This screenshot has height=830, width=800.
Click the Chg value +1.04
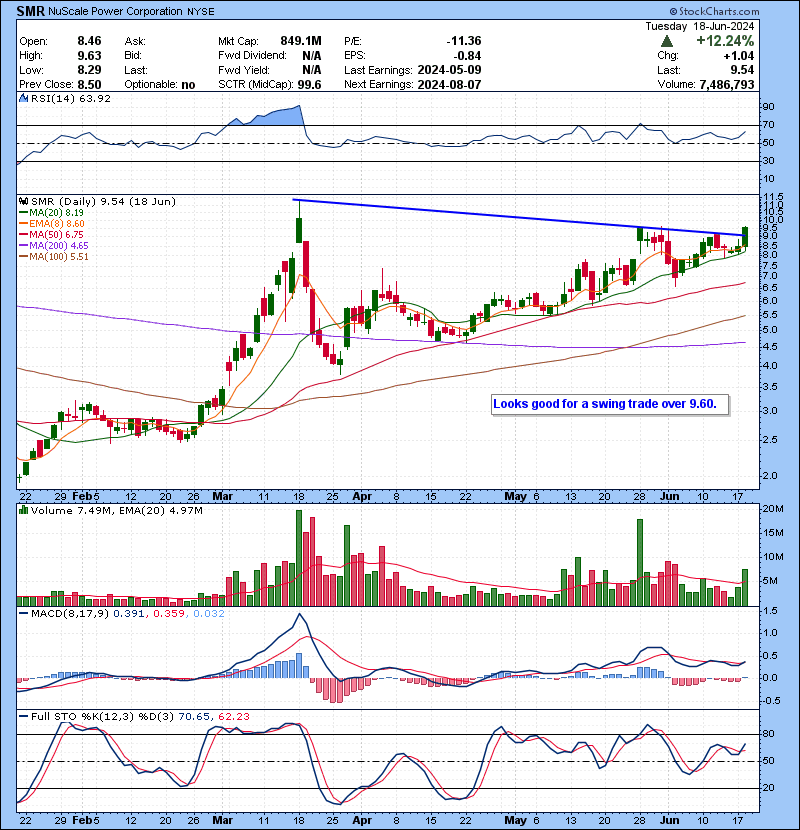pyautogui.click(x=740, y=56)
